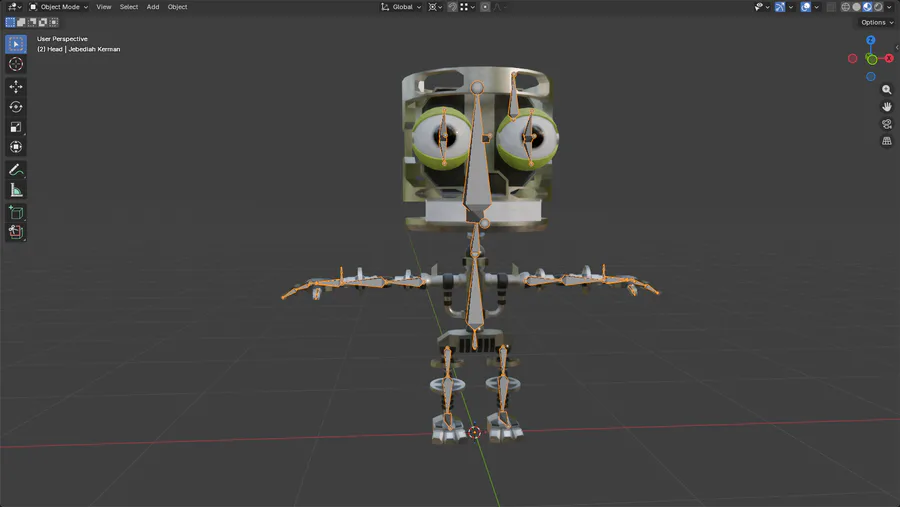Expand the gizmo options arrow
Image resolution: width=900 pixels, height=507 pixels.
tap(791, 7)
